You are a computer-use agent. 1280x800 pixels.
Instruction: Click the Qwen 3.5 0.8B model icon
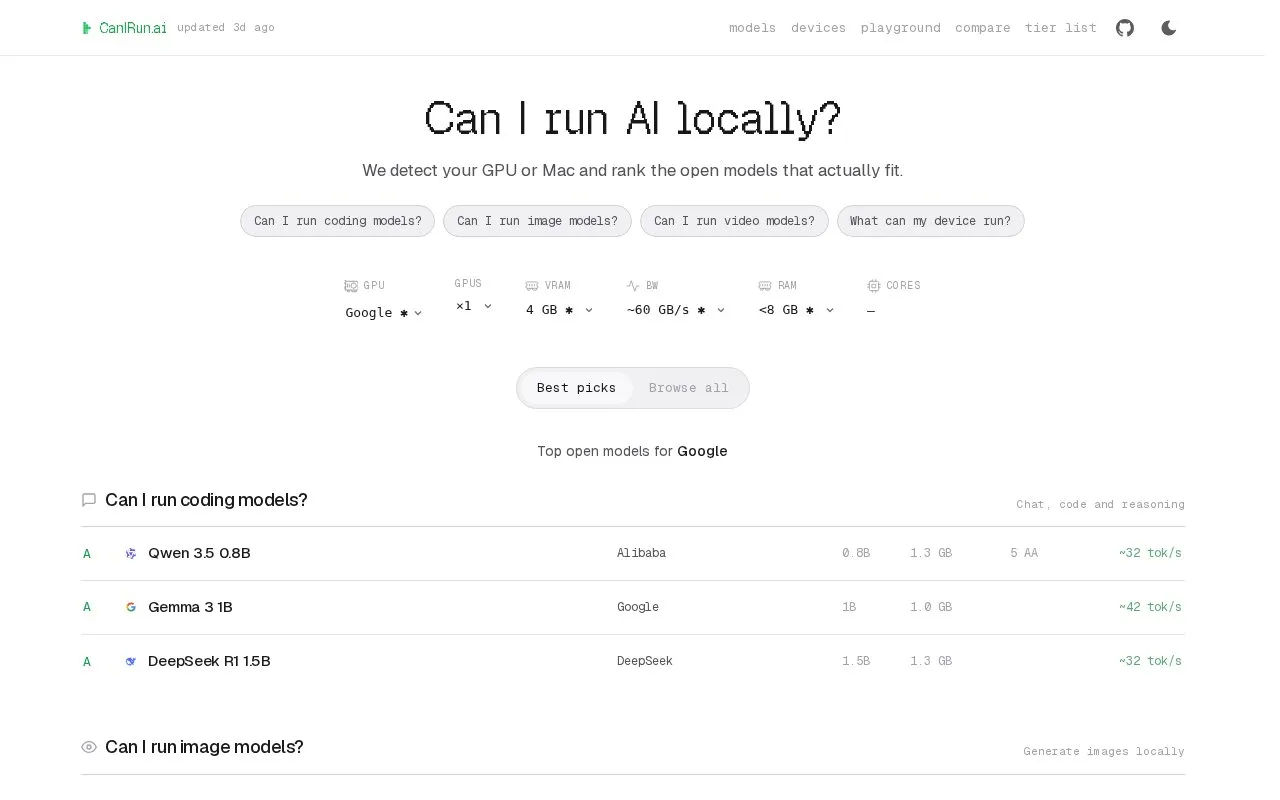pos(131,553)
